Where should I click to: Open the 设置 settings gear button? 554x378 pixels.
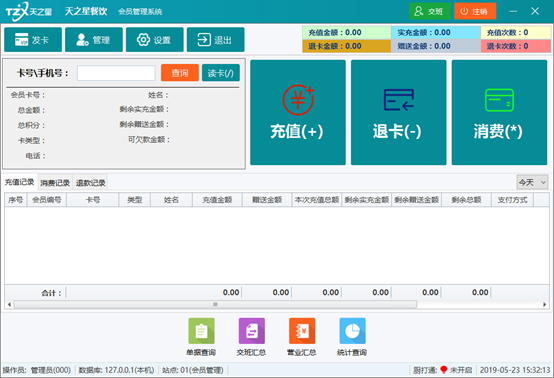(x=155, y=40)
